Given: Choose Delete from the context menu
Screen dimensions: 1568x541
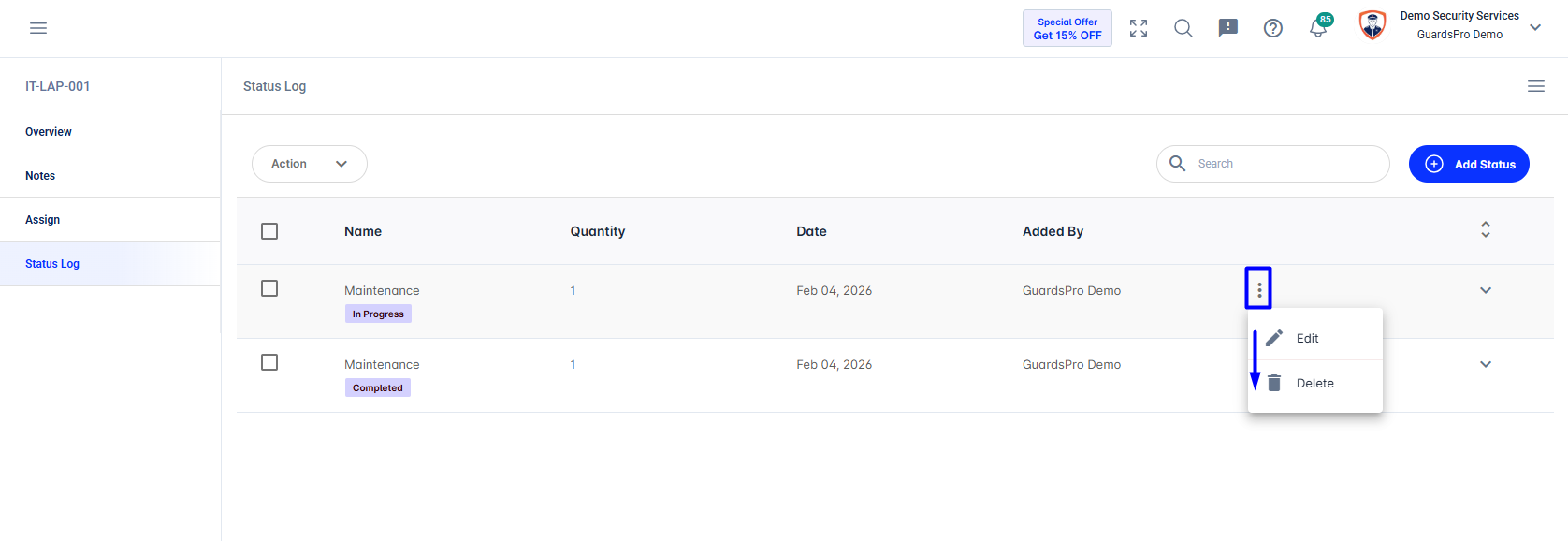Looking at the screenshot, I should coord(1315,383).
